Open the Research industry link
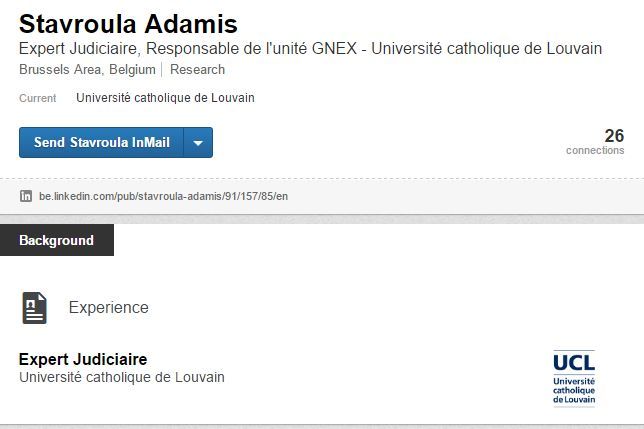The height and width of the screenshot is (429, 644). click(x=198, y=70)
